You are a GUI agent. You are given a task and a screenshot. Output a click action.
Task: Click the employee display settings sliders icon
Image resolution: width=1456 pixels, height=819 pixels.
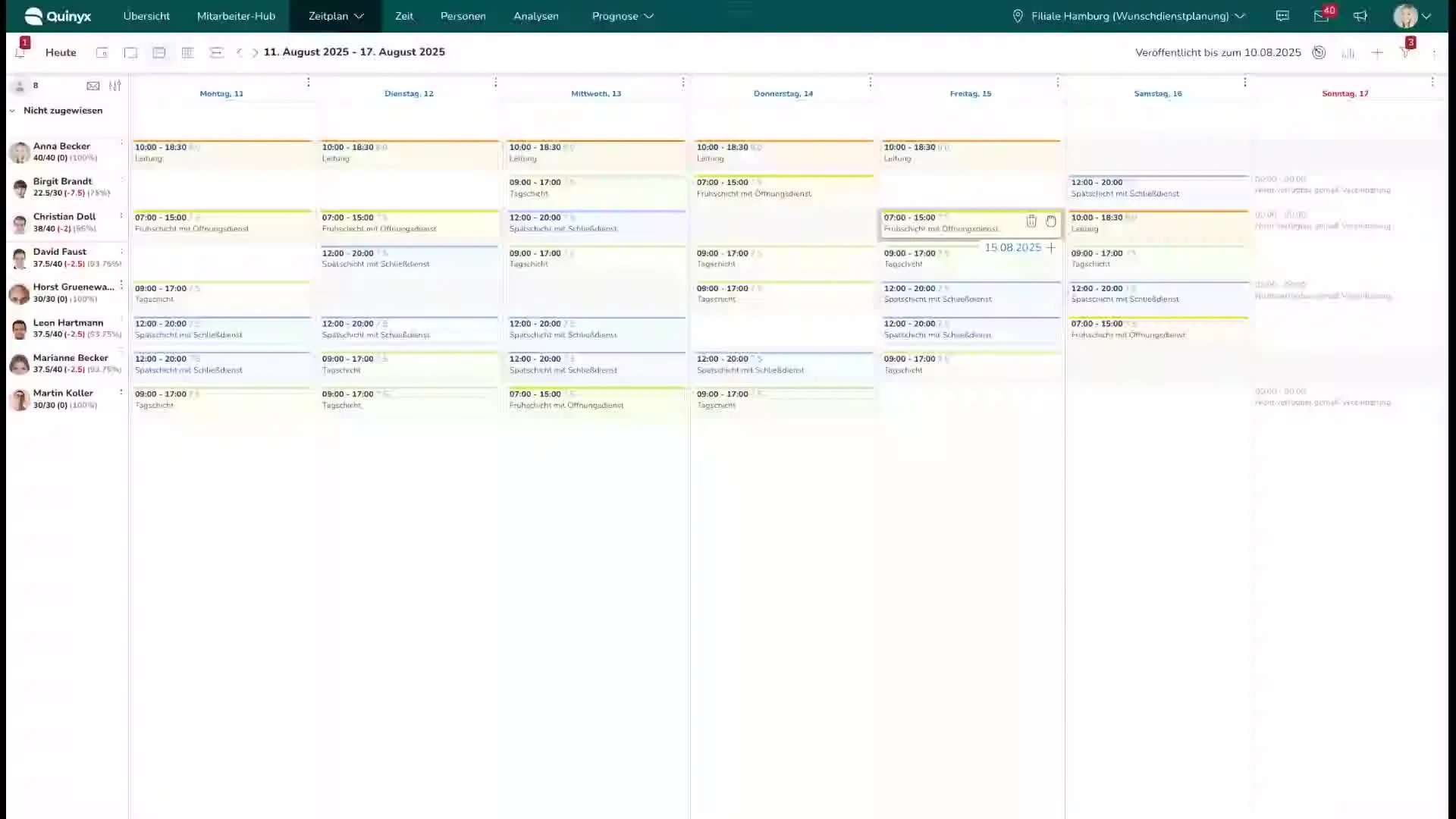(115, 86)
